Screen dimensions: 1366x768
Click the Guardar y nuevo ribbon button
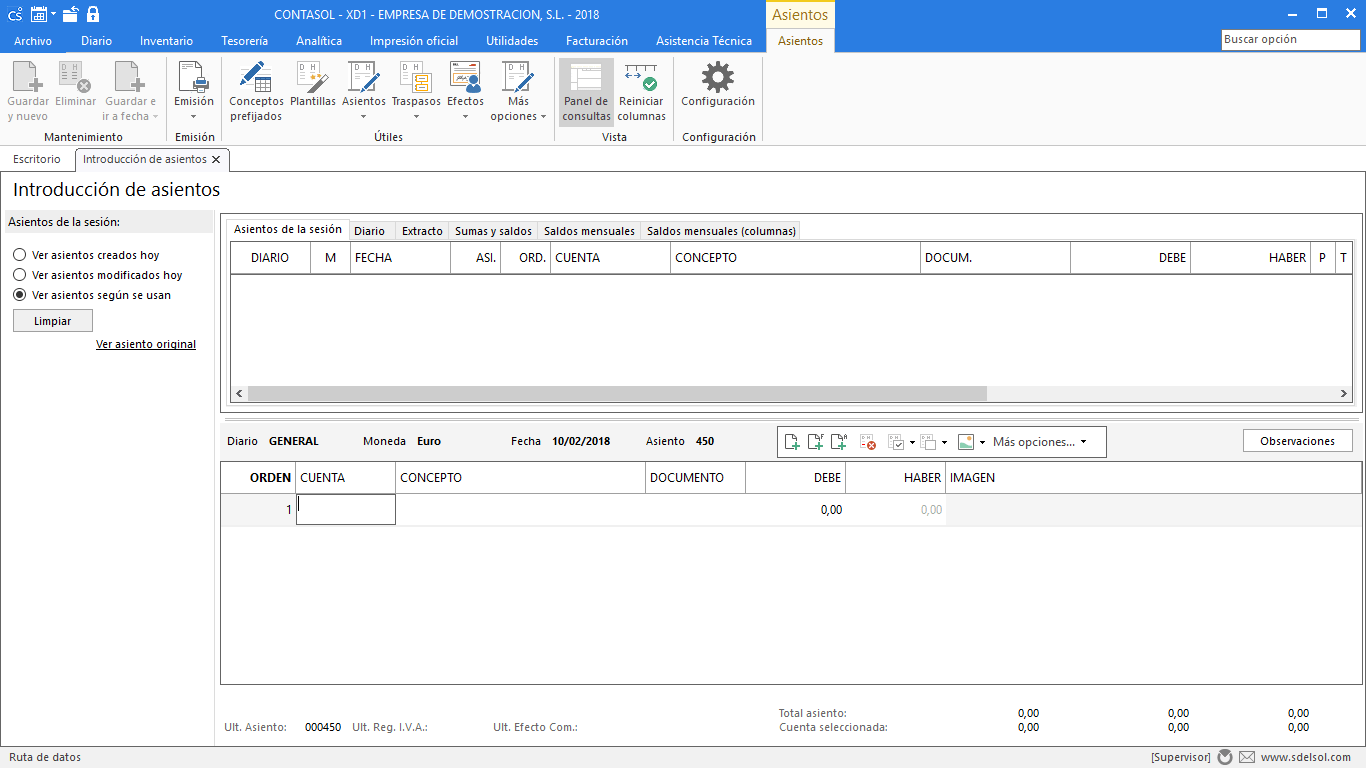pyautogui.click(x=28, y=92)
